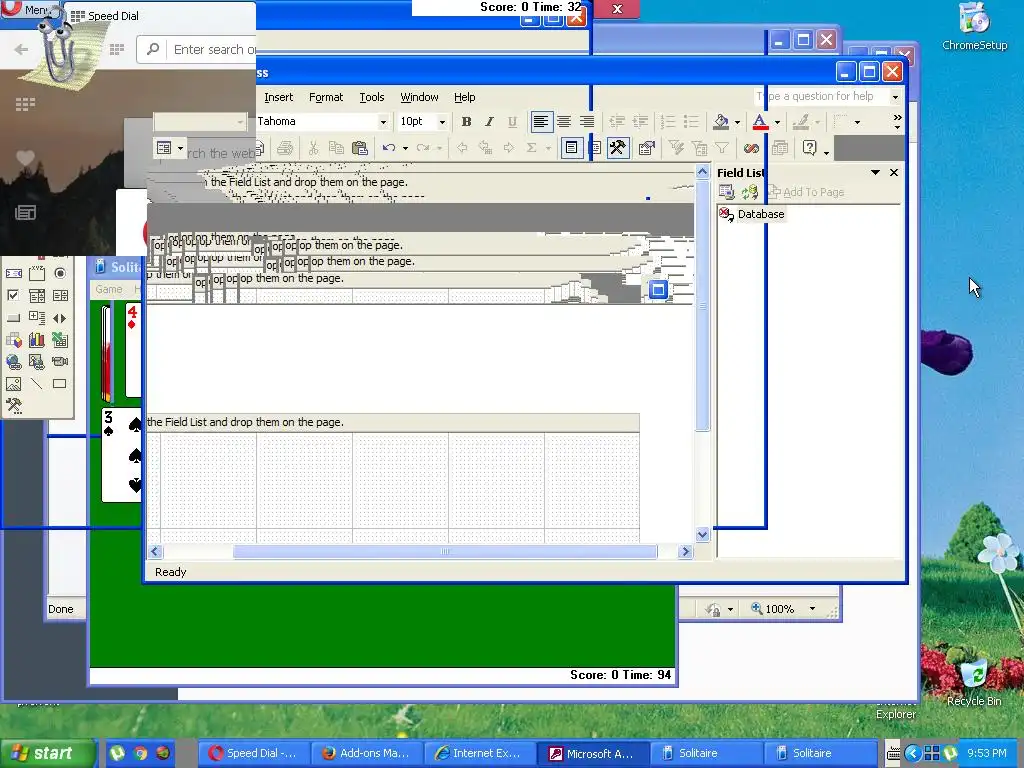
Task: Select the Office Spreadsheet toolbox tool
Action: click(x=60, y=340)
